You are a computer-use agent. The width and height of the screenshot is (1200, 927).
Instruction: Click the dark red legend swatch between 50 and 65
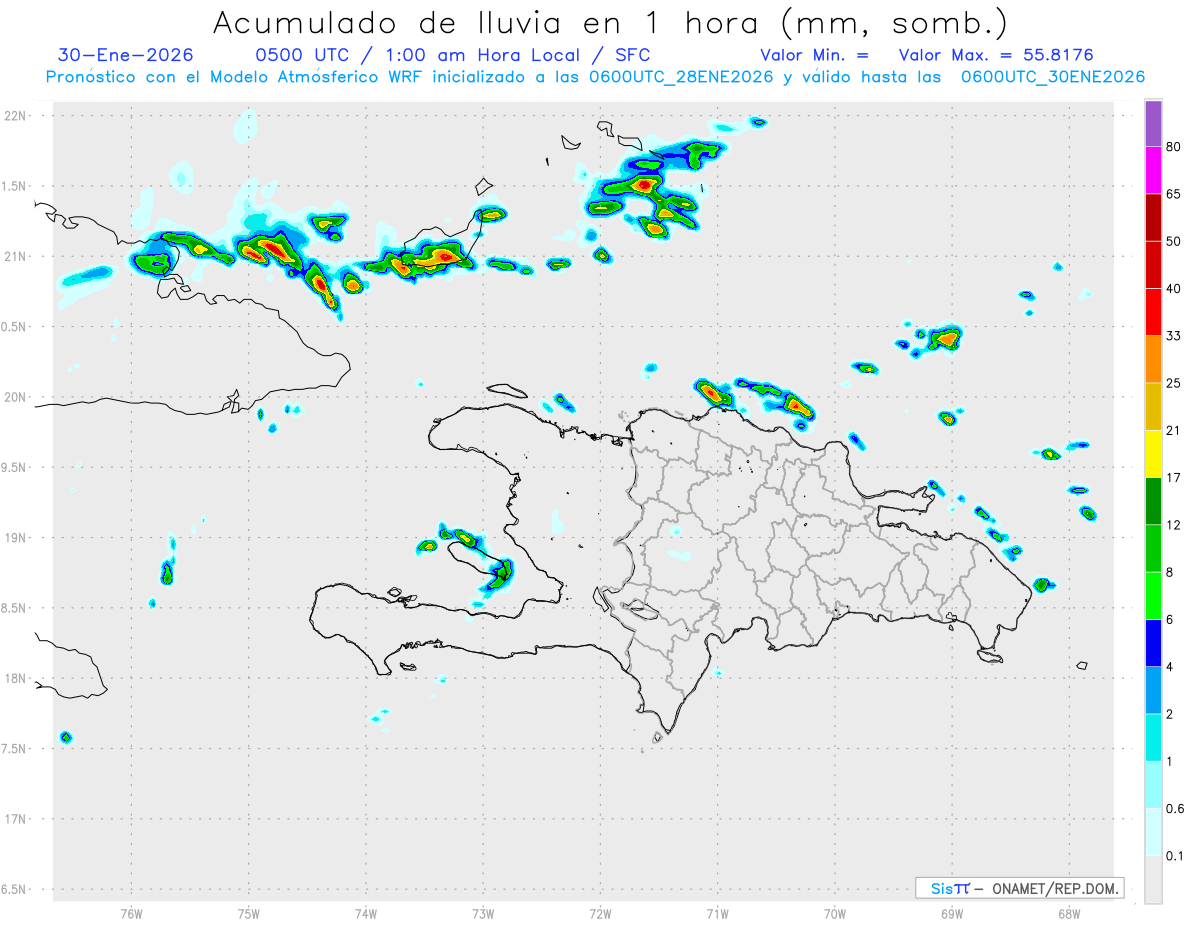point(1153,218)
